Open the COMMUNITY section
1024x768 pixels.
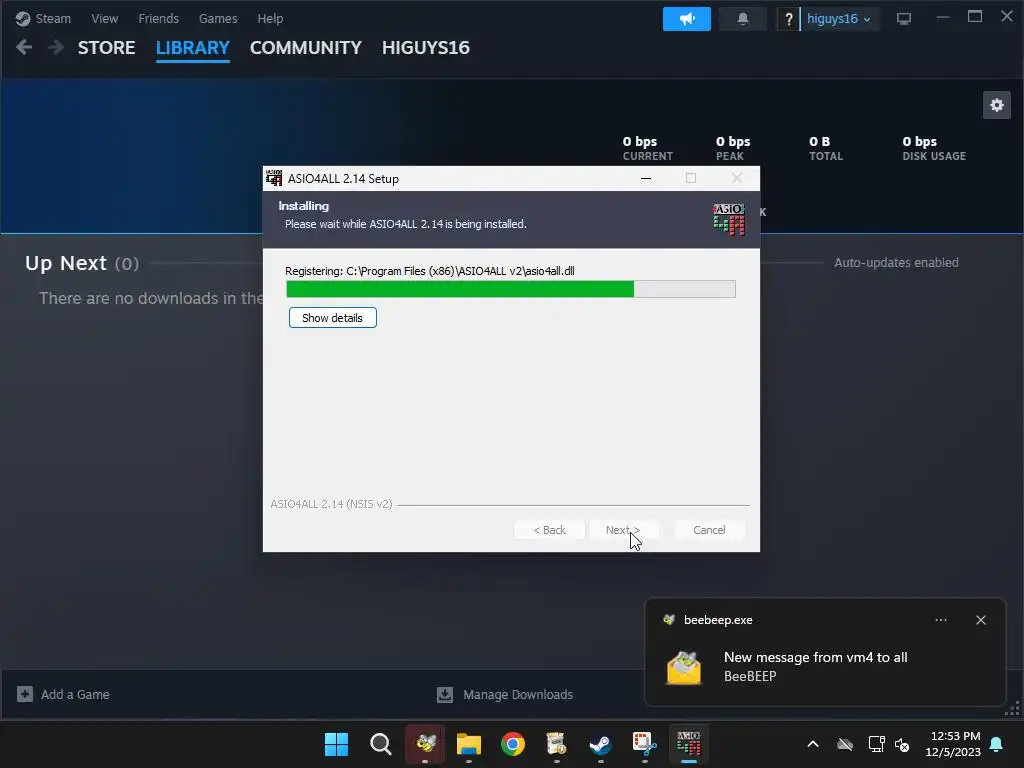(306, 48)
